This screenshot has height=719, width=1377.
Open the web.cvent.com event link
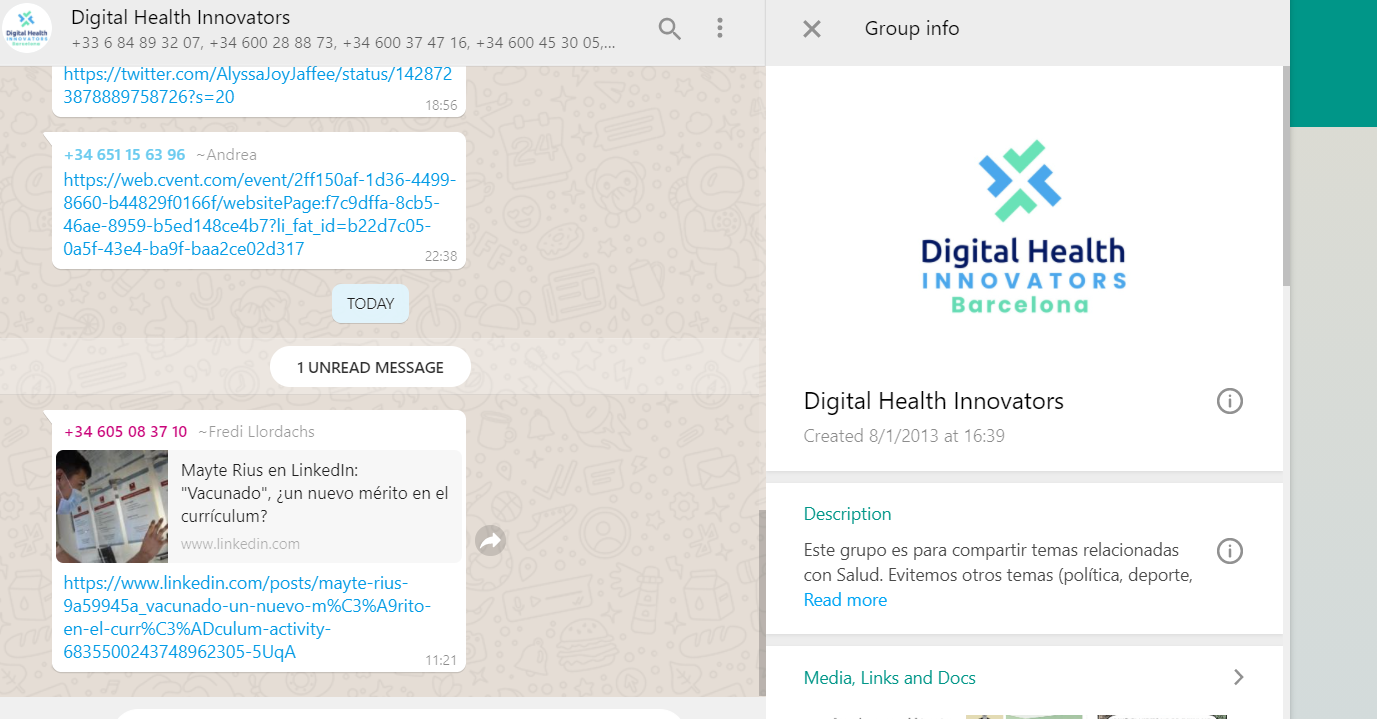(x=260, y=214)
